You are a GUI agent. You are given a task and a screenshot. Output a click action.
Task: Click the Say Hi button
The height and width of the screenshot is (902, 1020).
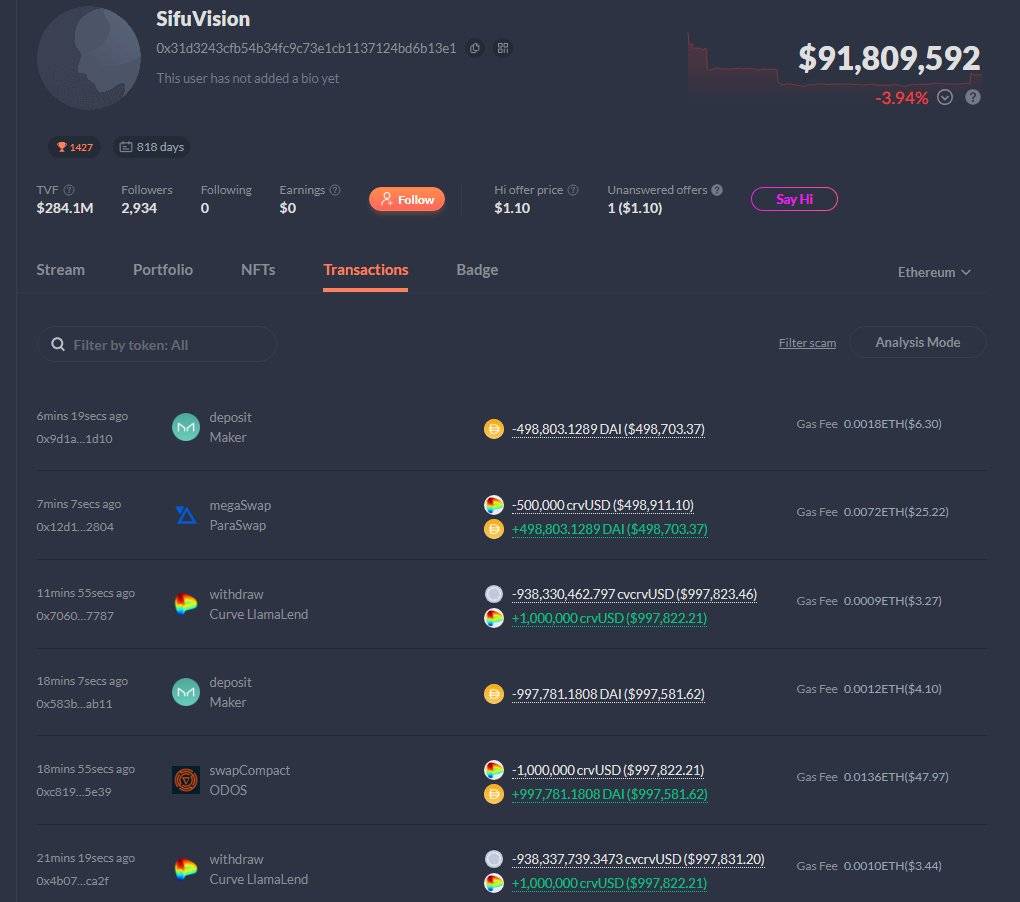point(794,199)
